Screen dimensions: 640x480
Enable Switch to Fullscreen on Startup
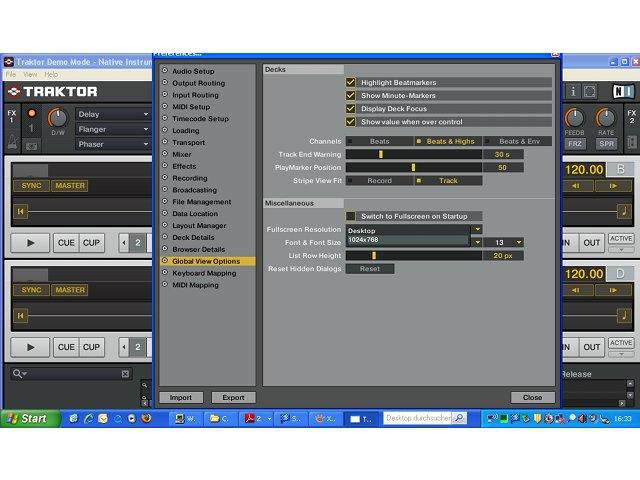350,216
